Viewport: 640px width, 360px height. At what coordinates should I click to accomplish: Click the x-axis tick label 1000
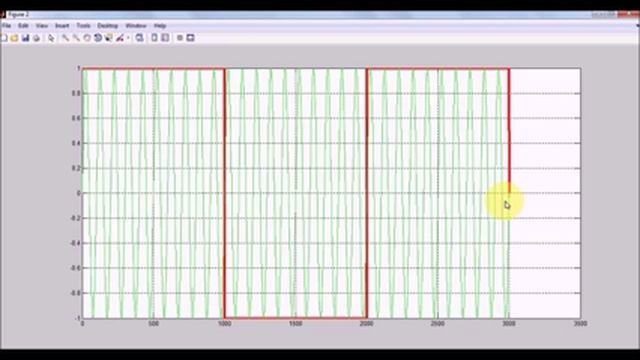(224, 324)
